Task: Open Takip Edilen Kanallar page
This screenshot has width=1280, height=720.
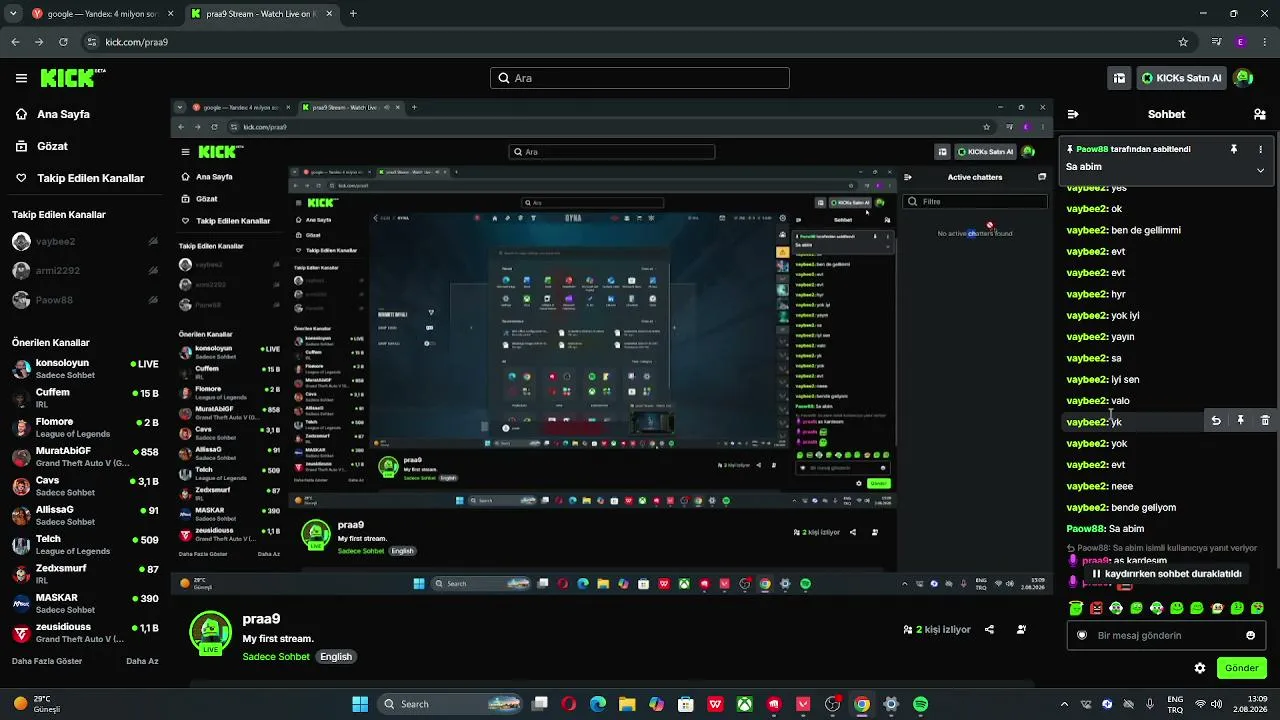Action: coord(90,178)
